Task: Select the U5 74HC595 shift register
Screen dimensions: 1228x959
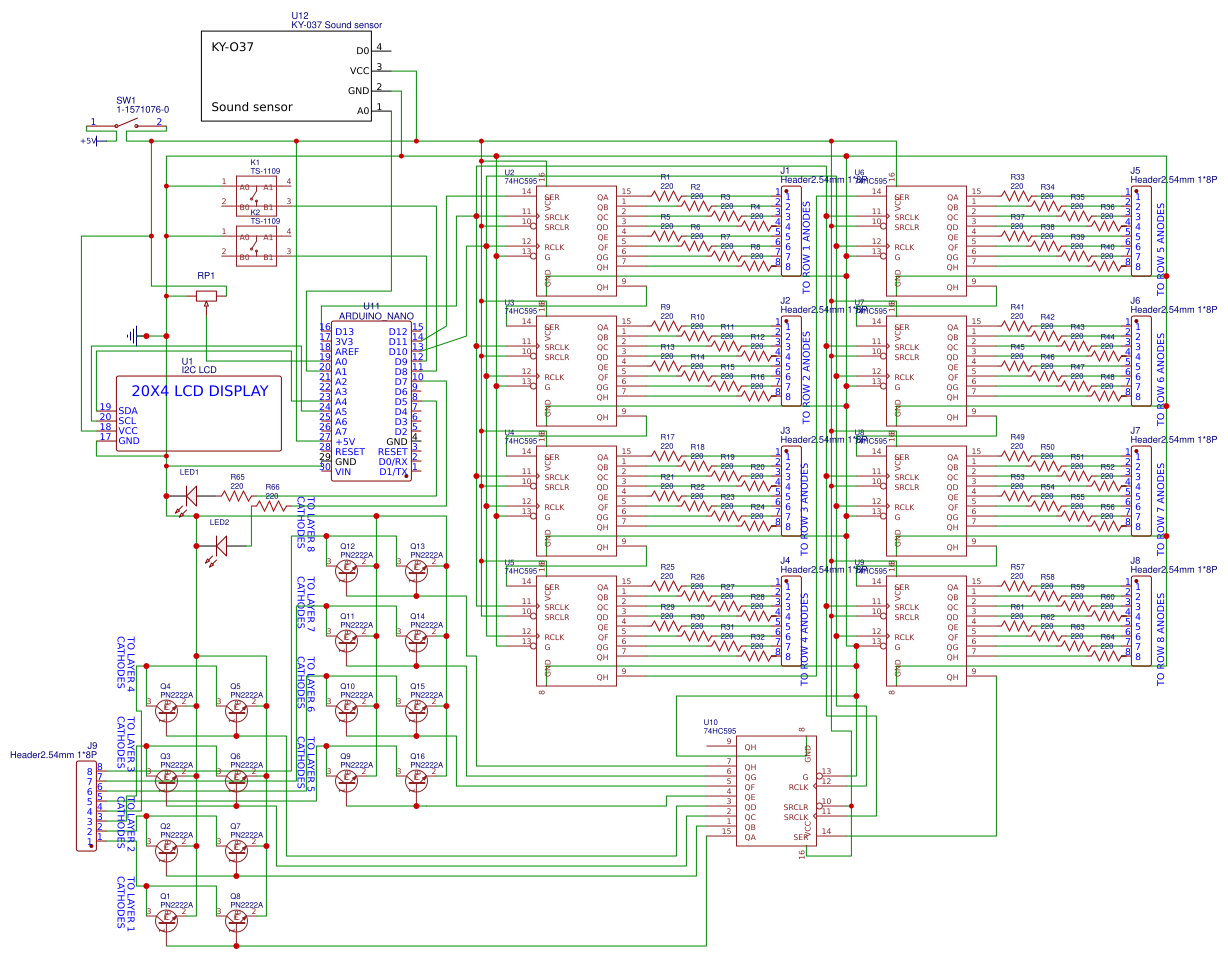Action: [x=576, y=631]
